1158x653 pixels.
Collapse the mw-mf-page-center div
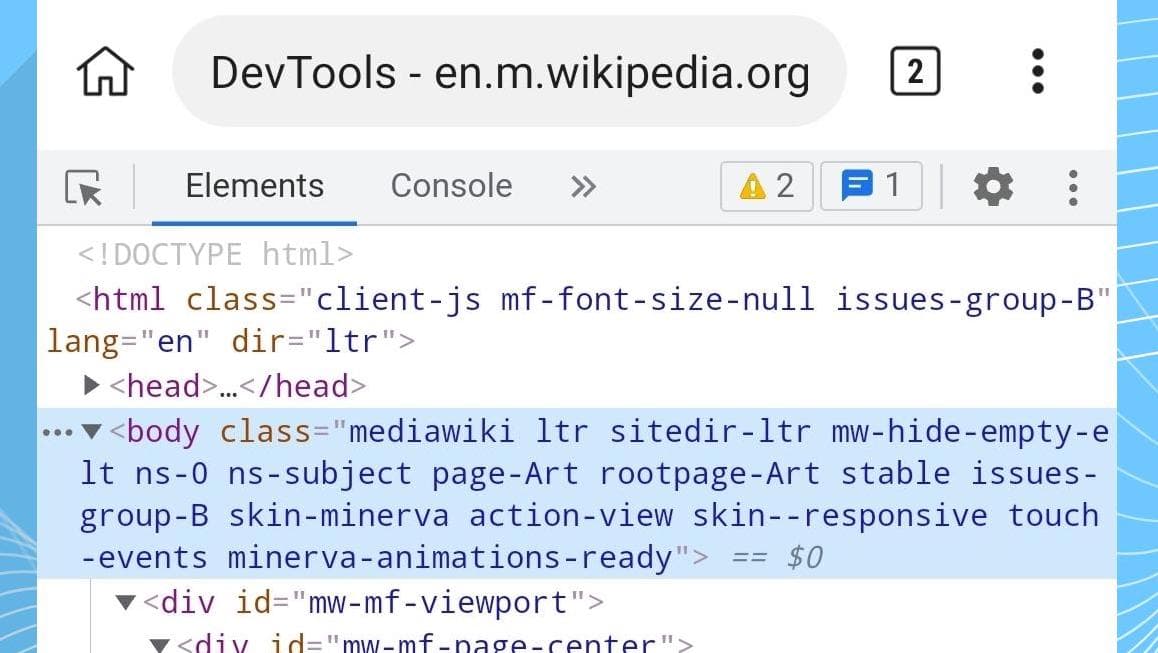point(159,643)
